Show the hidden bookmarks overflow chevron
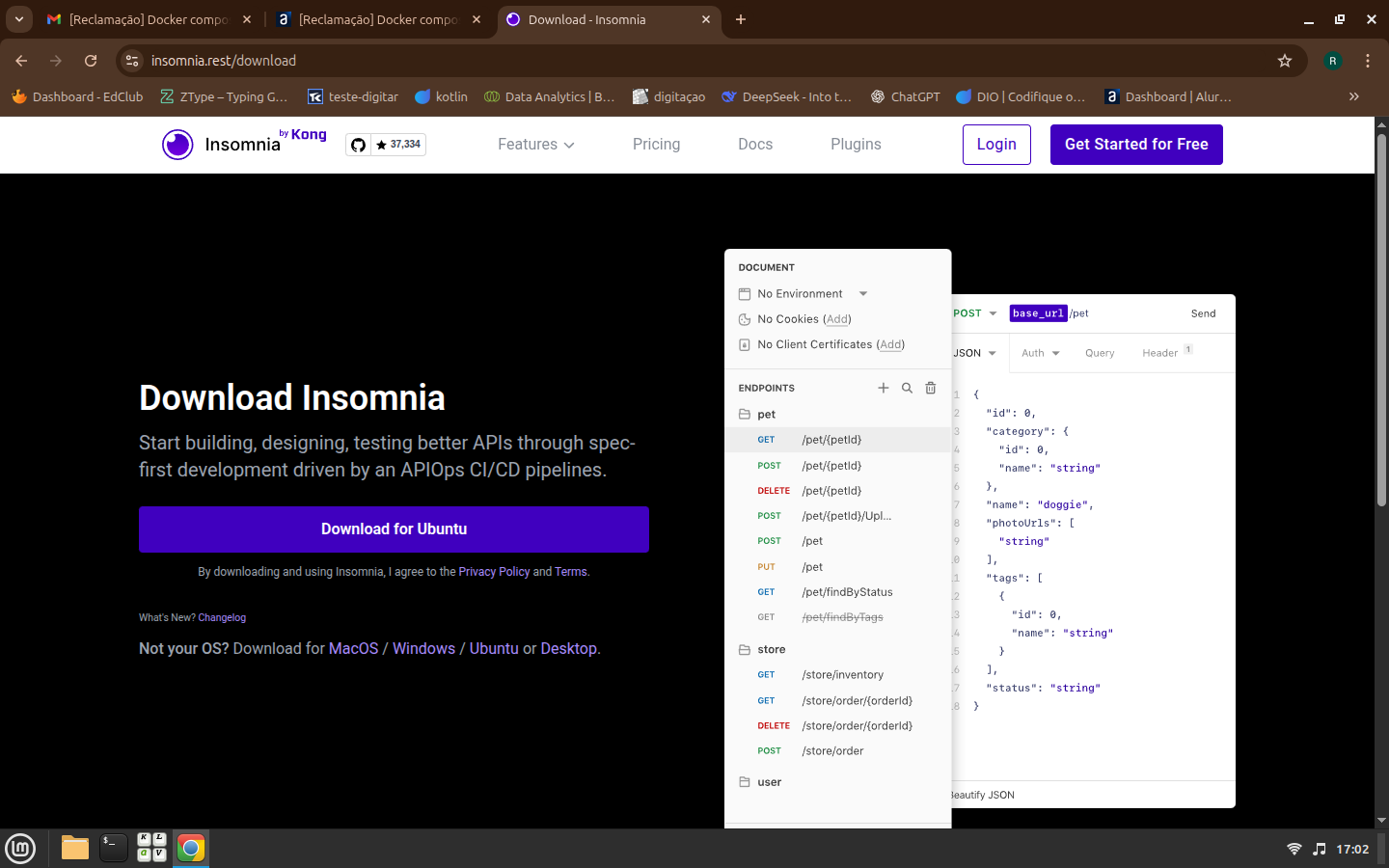 [x=1353, y=96]
